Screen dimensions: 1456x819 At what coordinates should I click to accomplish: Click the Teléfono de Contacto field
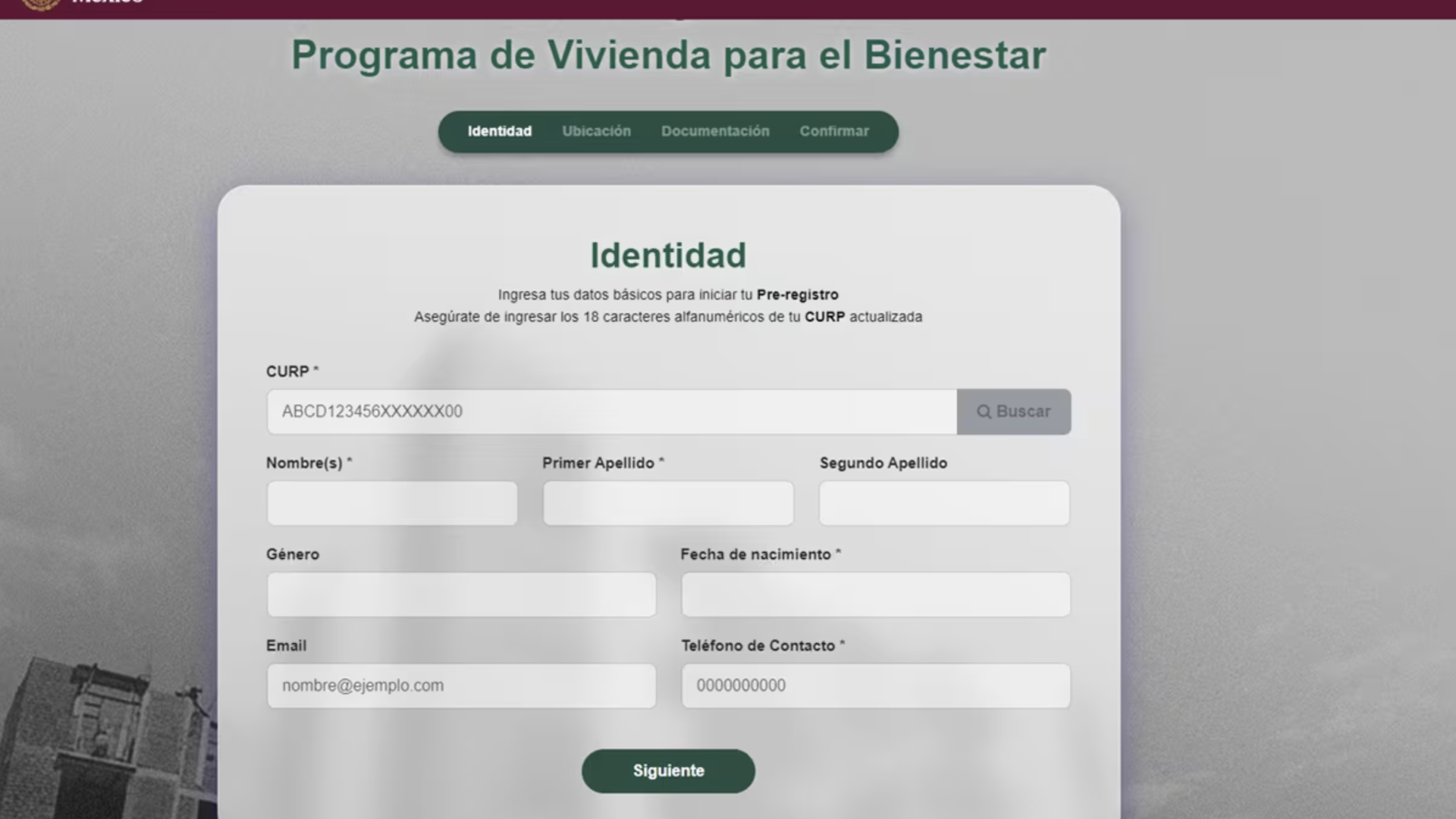876,686
